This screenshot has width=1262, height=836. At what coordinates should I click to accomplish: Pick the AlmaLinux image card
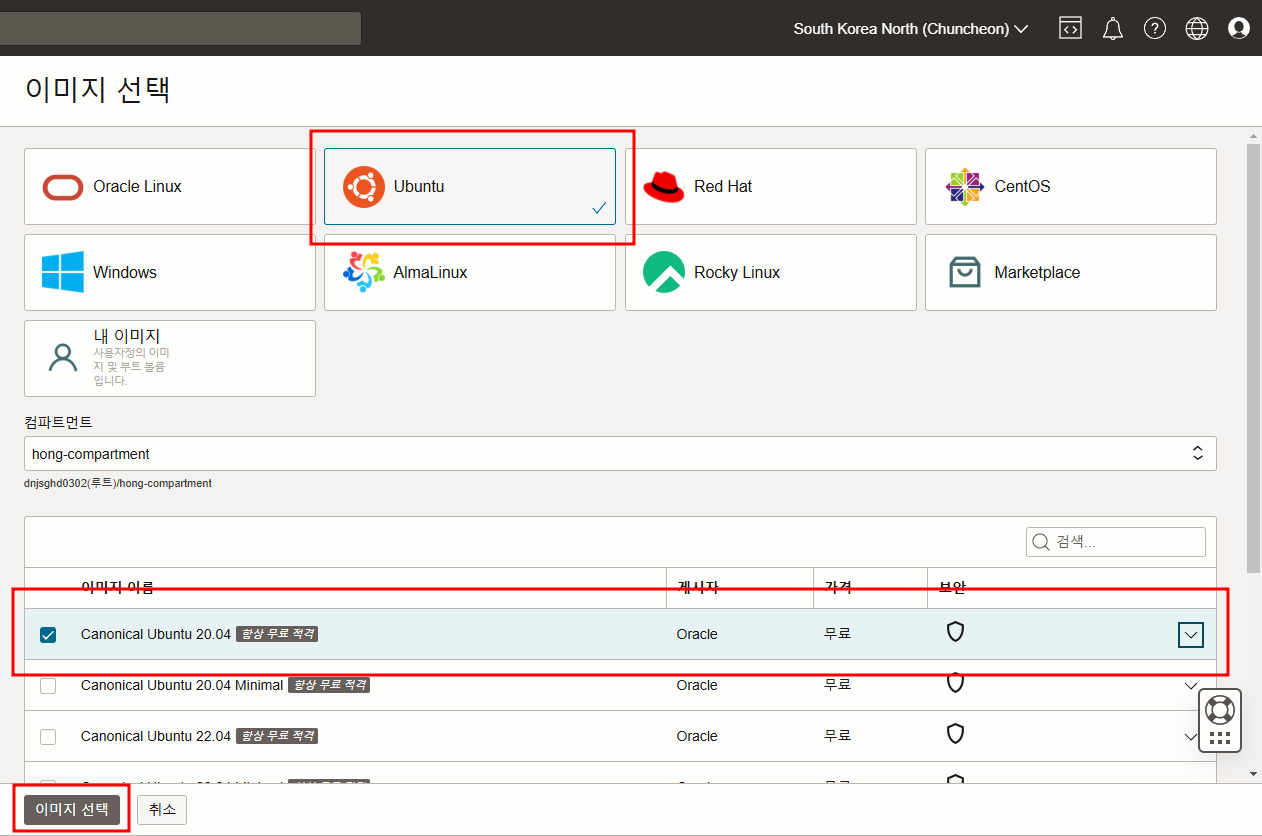[x=470, y=273]
